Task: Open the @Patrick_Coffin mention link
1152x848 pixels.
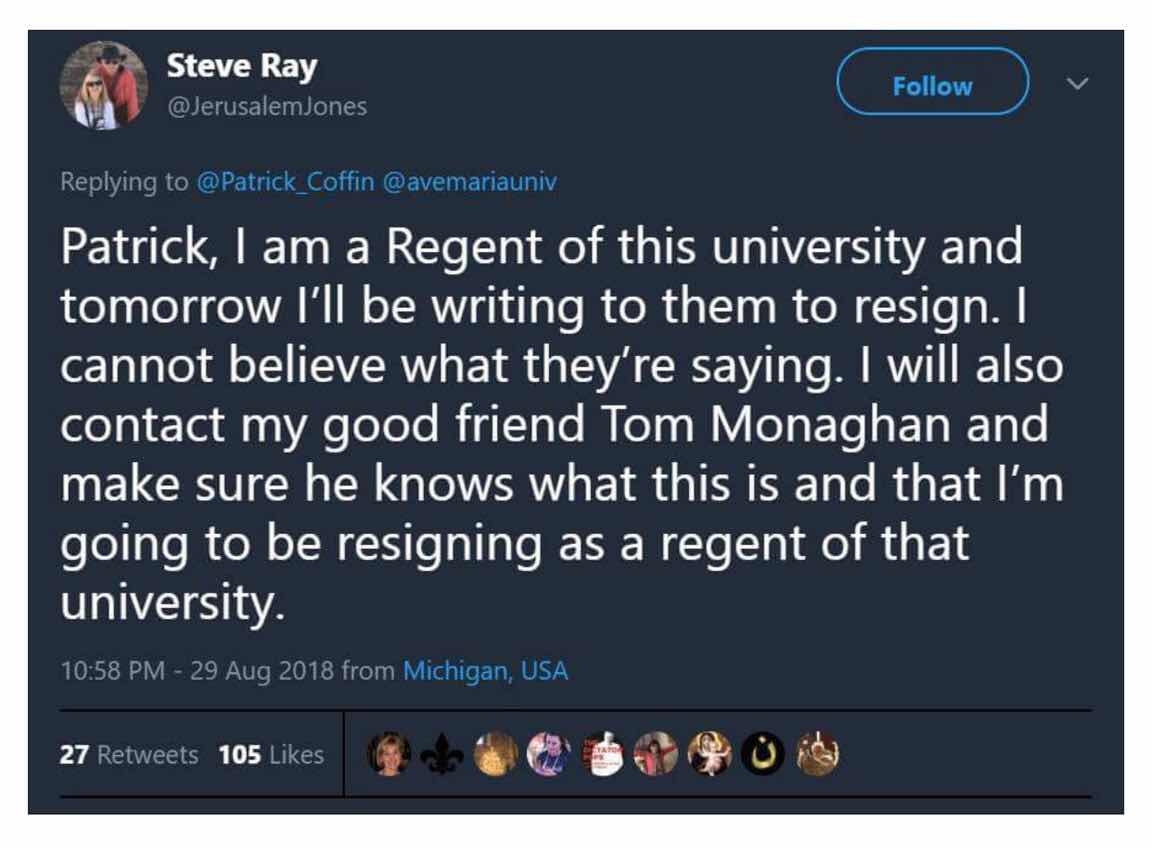Action: (x=284, y=182)
